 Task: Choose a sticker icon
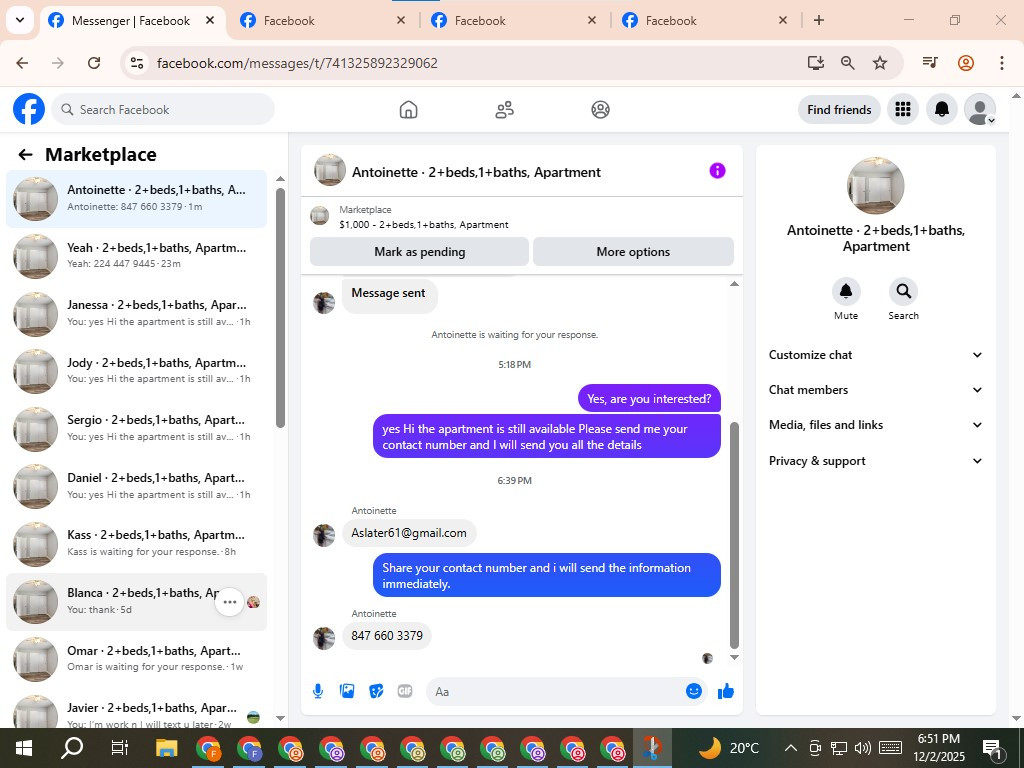pos(376,691)
